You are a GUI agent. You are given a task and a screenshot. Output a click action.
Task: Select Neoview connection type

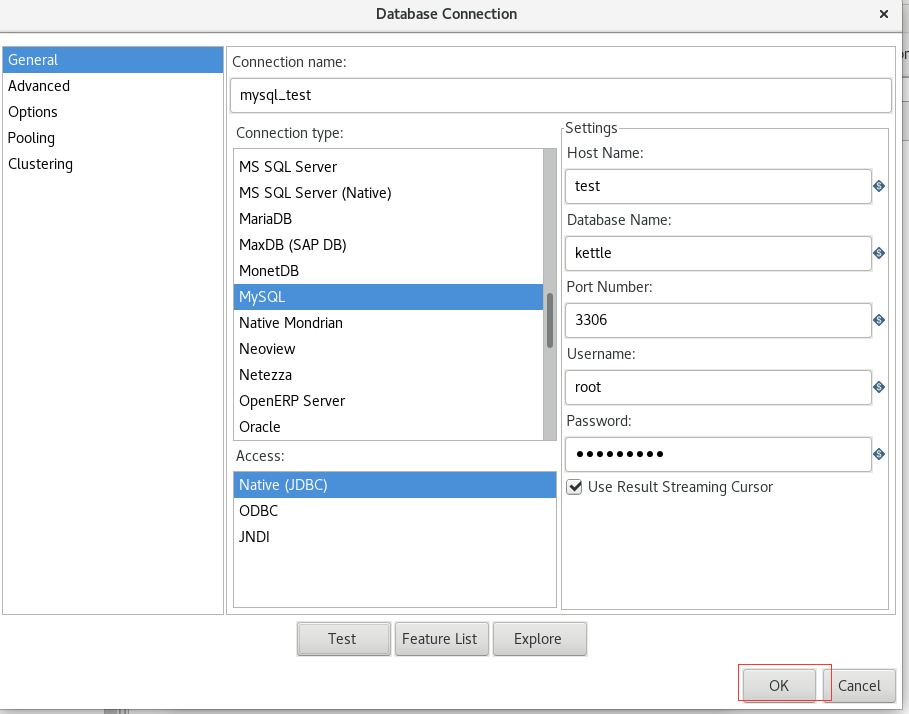pos(388,349)
